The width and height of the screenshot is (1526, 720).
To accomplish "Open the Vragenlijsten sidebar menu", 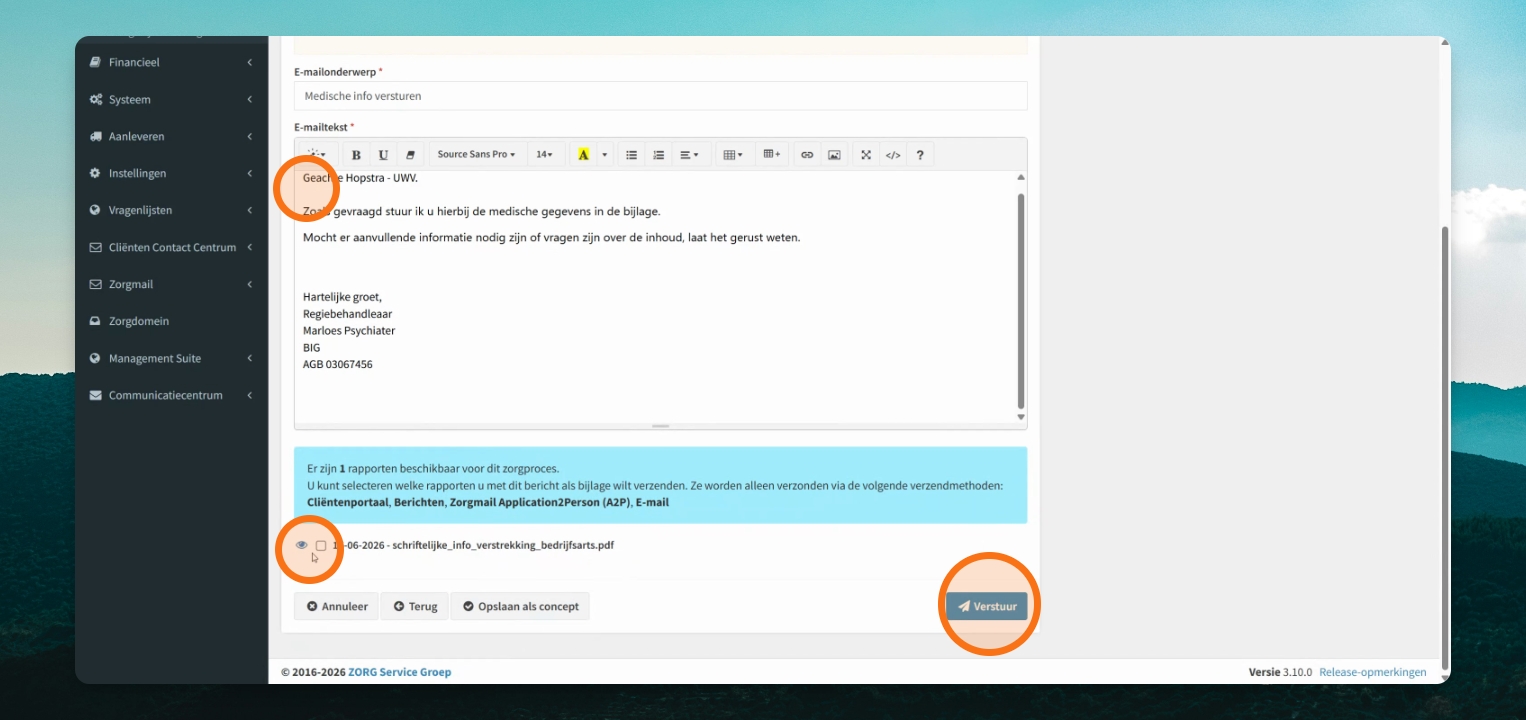I will point(171,210).
